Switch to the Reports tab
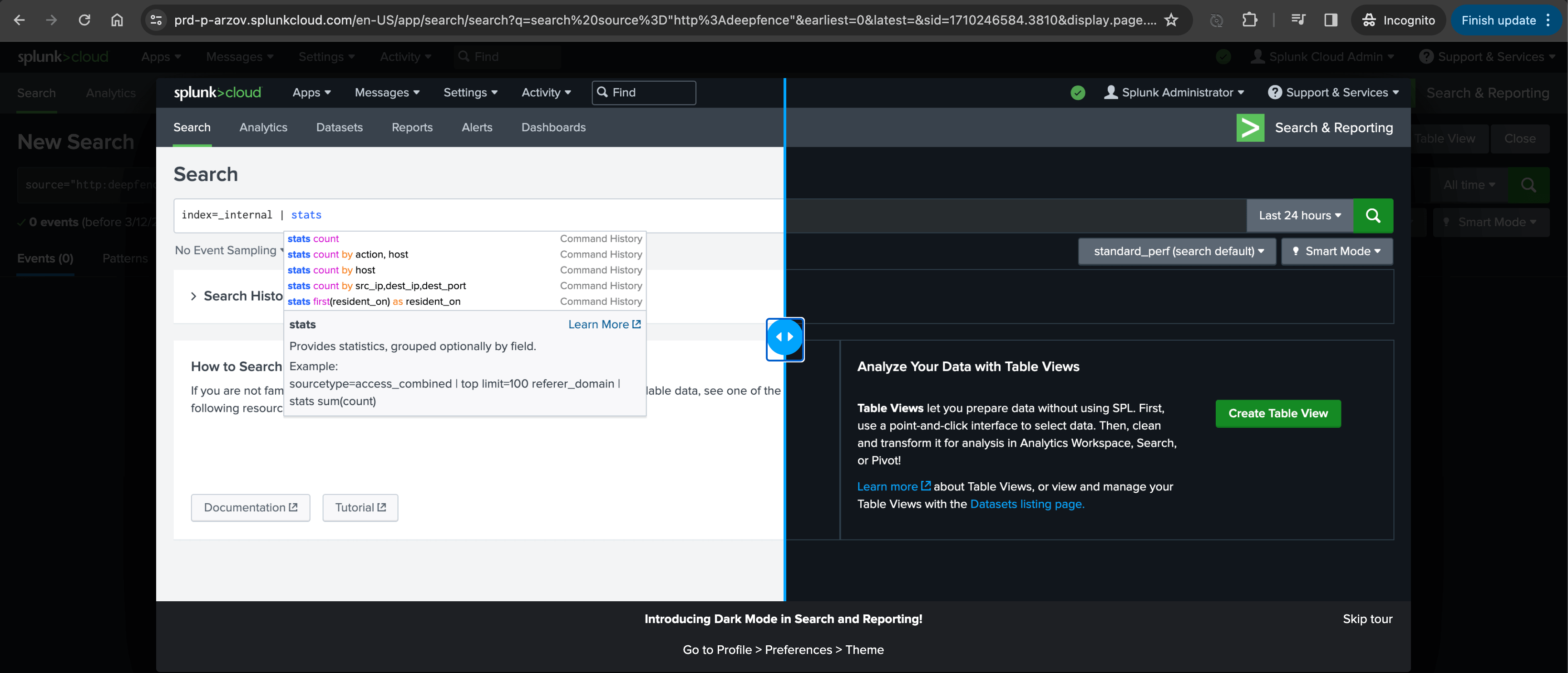Viewport: 1568px width, 673px height. (x=412, y=127)
